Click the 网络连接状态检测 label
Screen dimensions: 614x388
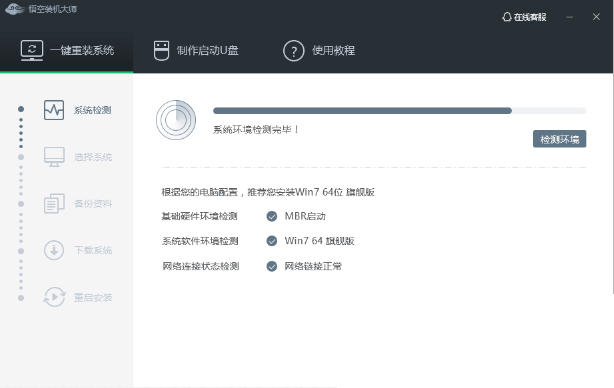click(200, 266)
